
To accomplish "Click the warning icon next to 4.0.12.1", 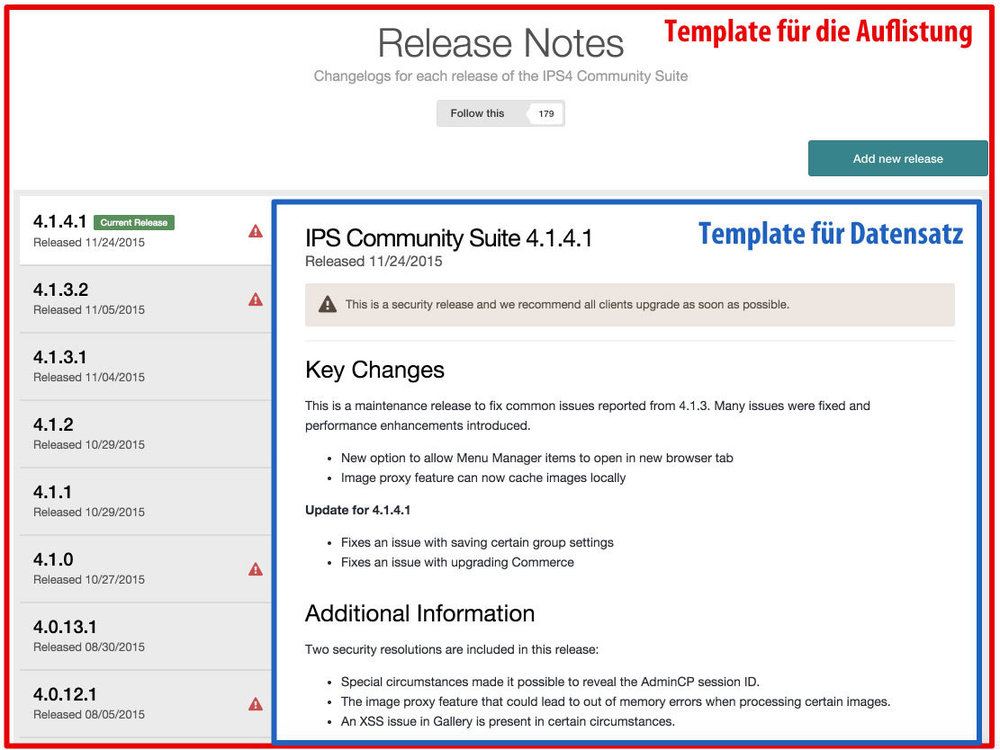I will tap(256, 703).
